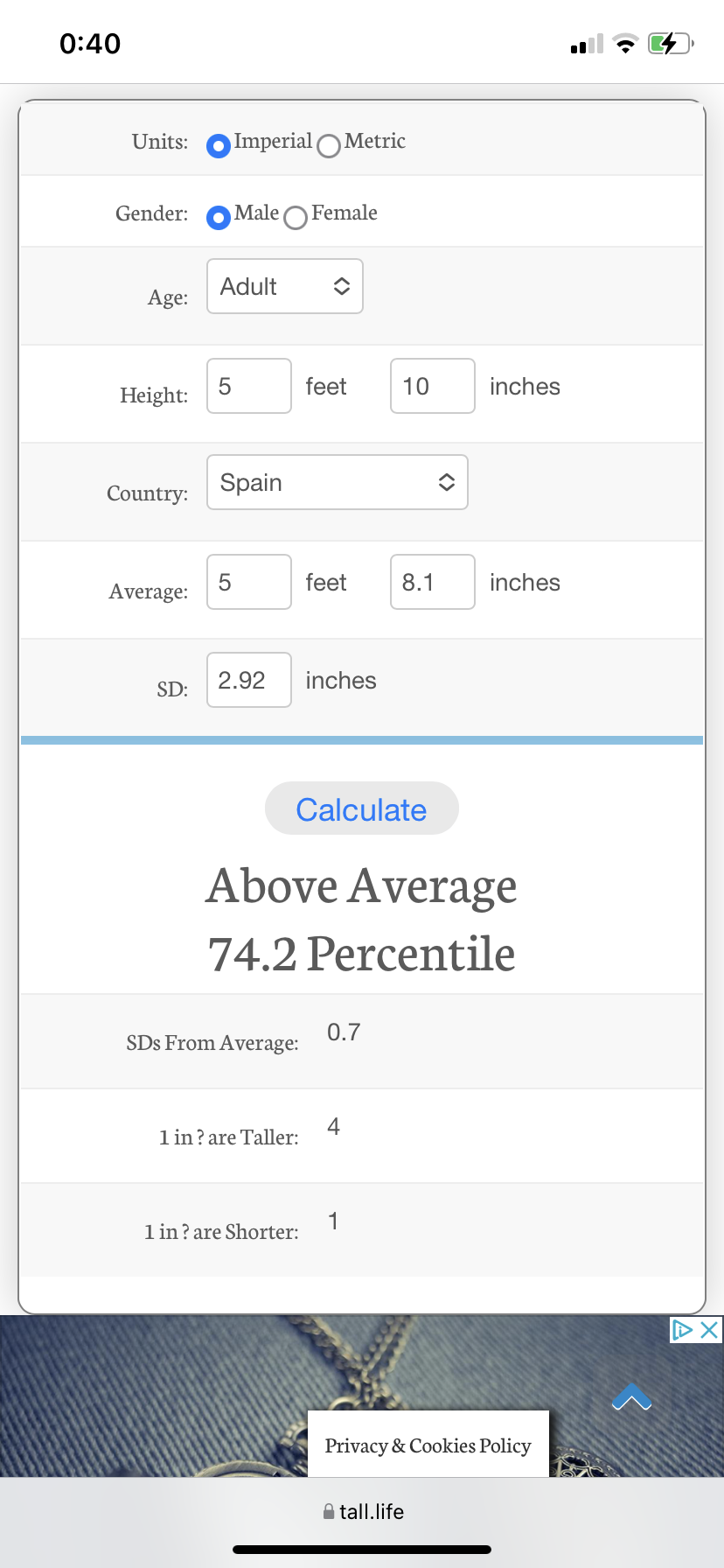Click the 'Above Average' result heading
The height and width of the screenshot is (1568, 724).
coord(362,886)
